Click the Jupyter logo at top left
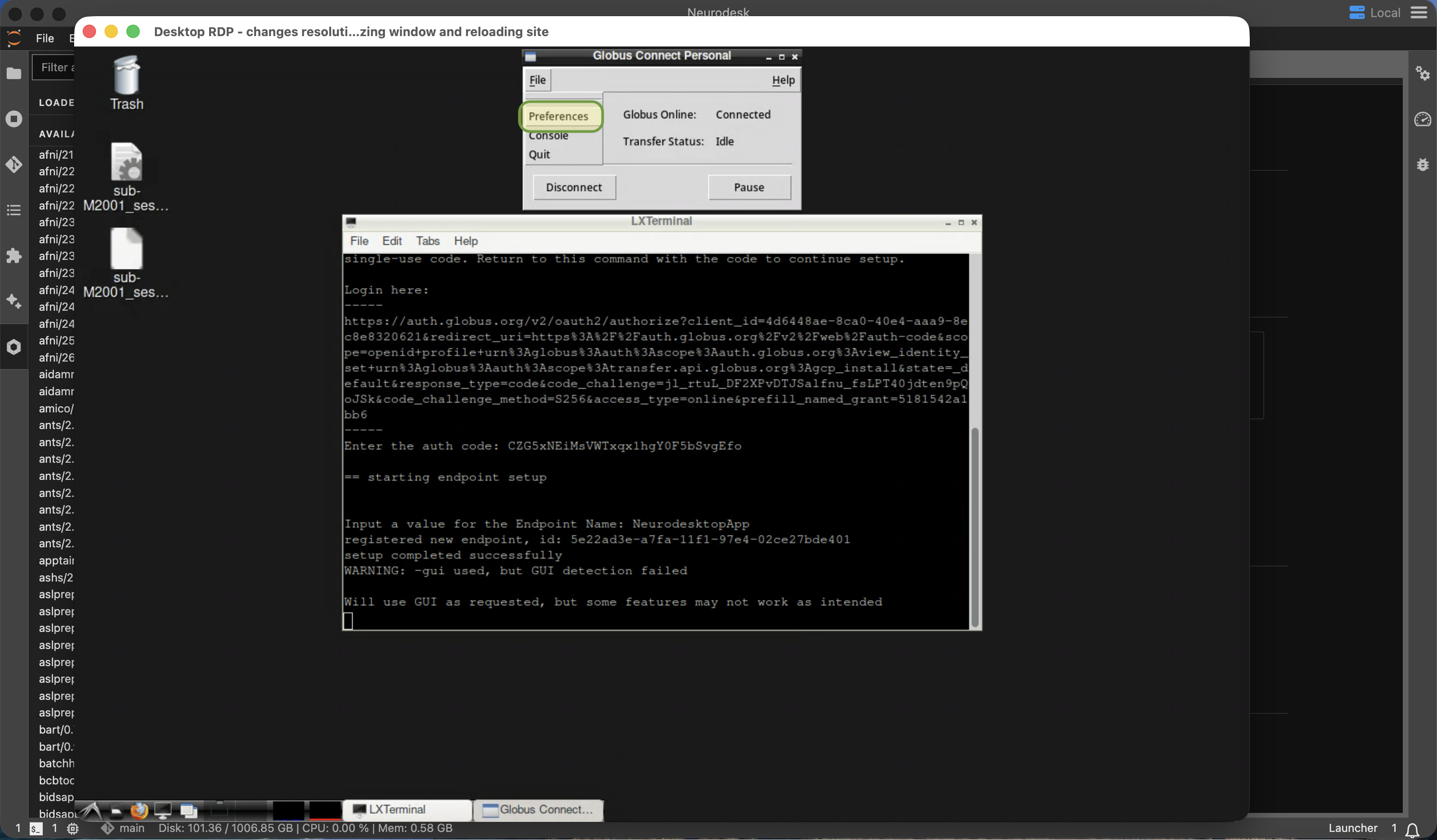Screen dimensions: 1437x840 click(x=14, y=38)
